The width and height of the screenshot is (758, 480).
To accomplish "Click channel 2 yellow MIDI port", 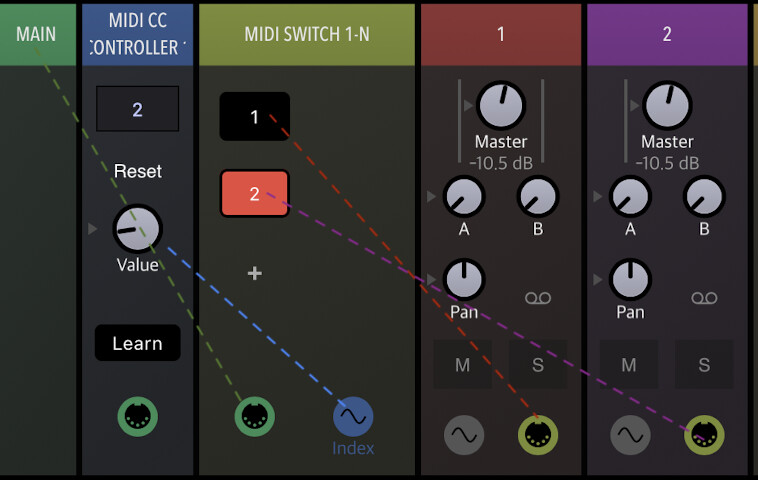I will pos(704,434).
